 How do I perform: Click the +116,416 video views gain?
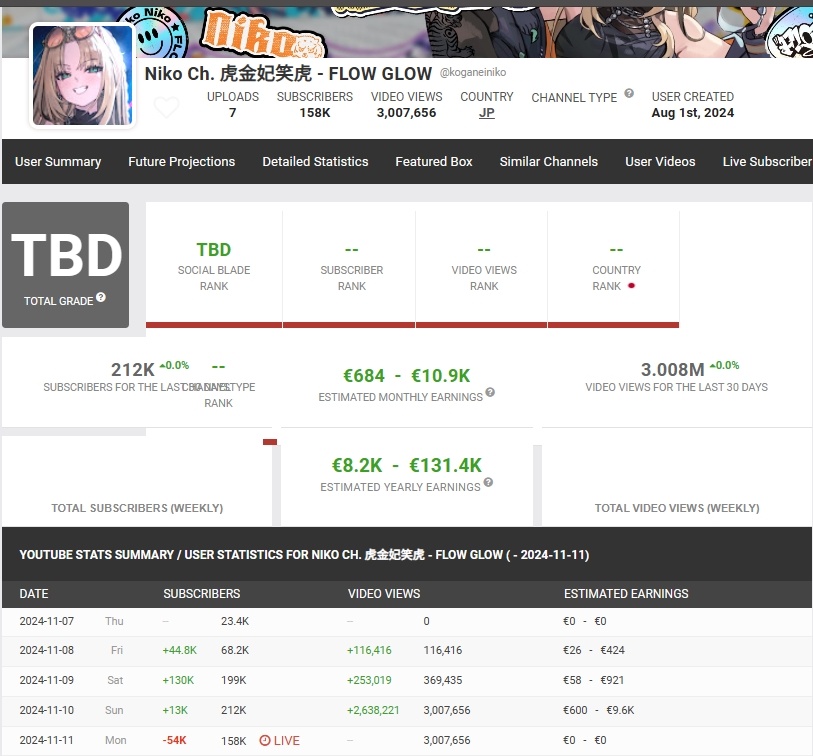coord(369,650)
